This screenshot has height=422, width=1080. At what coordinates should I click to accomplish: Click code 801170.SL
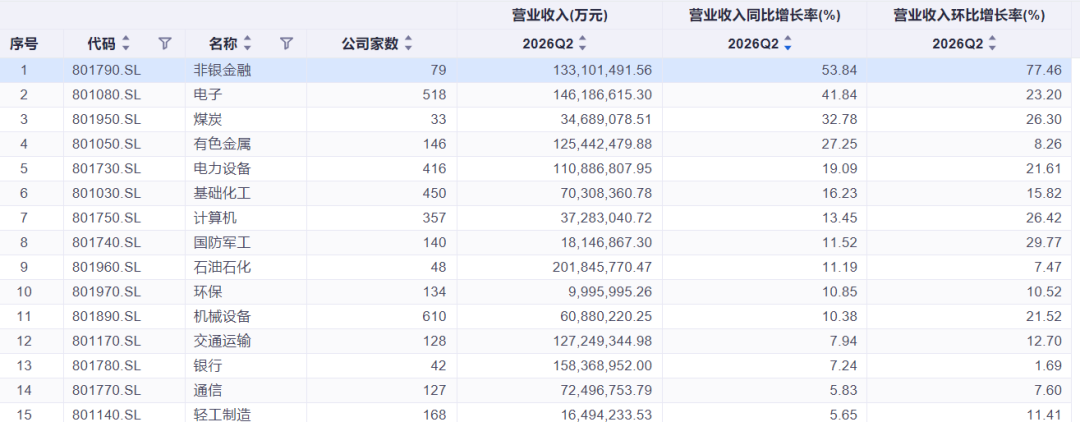point(106,341)
